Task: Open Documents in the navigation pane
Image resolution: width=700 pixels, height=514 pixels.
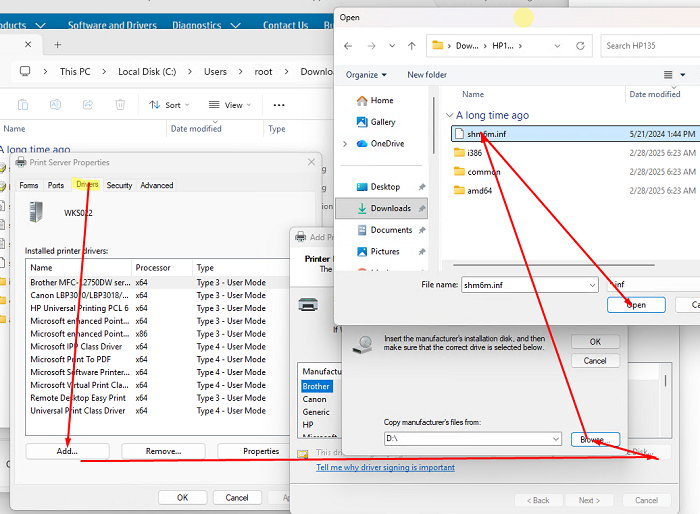Action: click(x=385, y=230)
